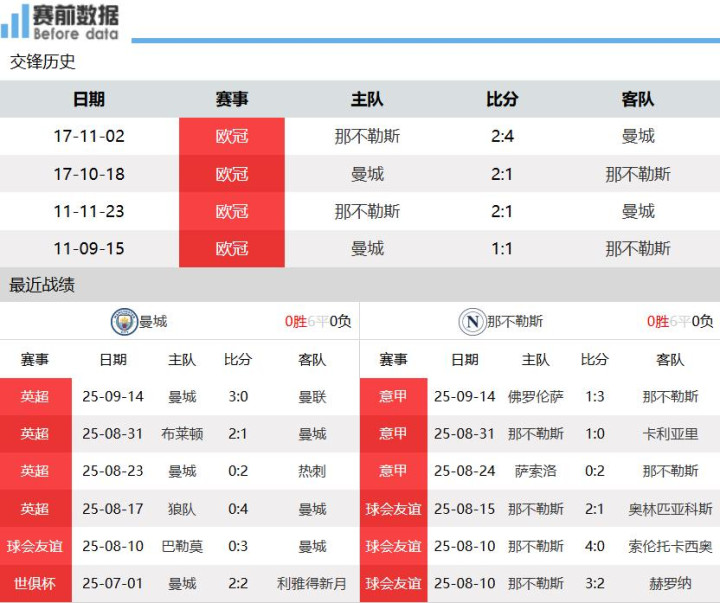Click the Napoli club crest icon
The image size is (720, 603).
(x=472, y=321)
